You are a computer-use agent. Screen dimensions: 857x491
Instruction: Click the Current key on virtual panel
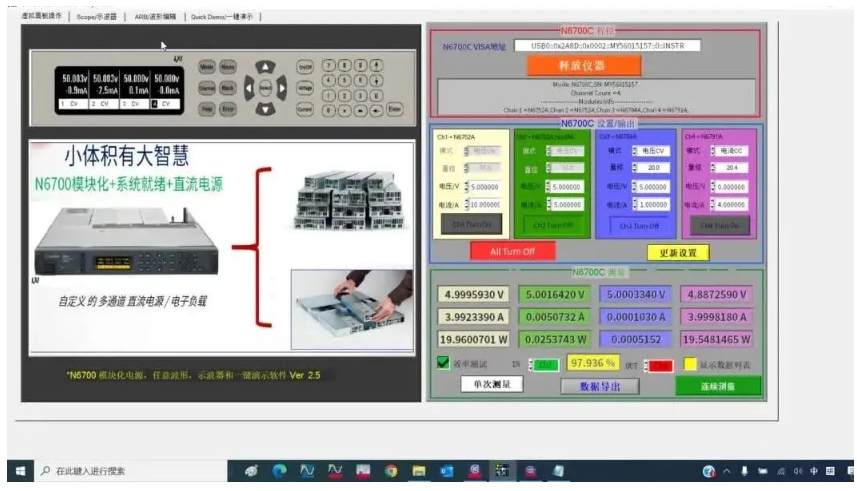pyautogui.click(x=305, y=109)
